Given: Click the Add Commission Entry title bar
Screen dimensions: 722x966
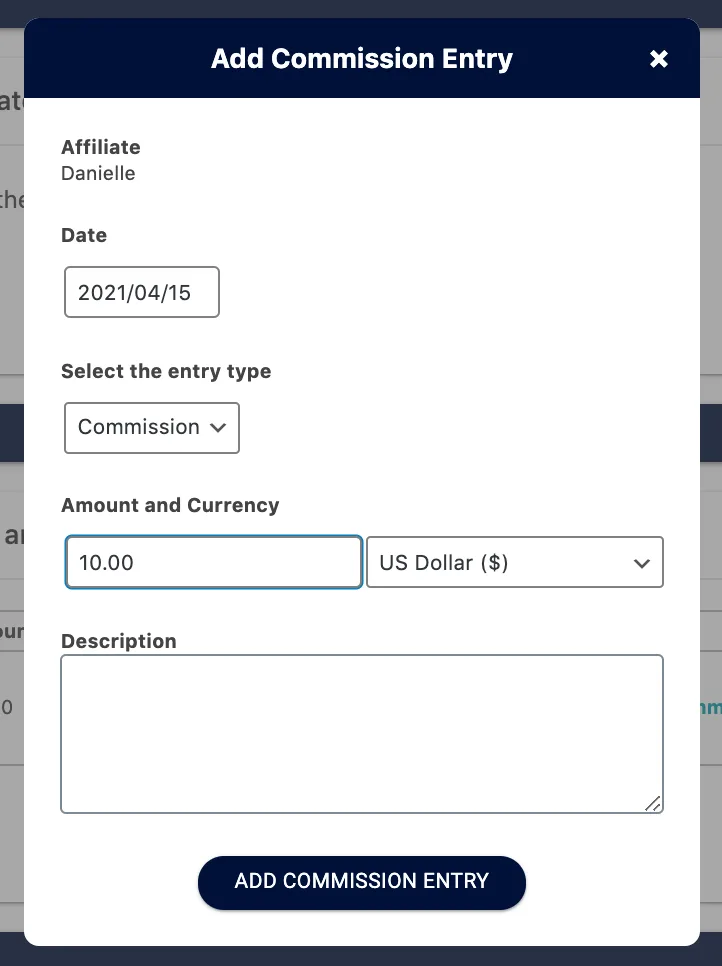Looking at the screenshot, I should coord(361,59).
